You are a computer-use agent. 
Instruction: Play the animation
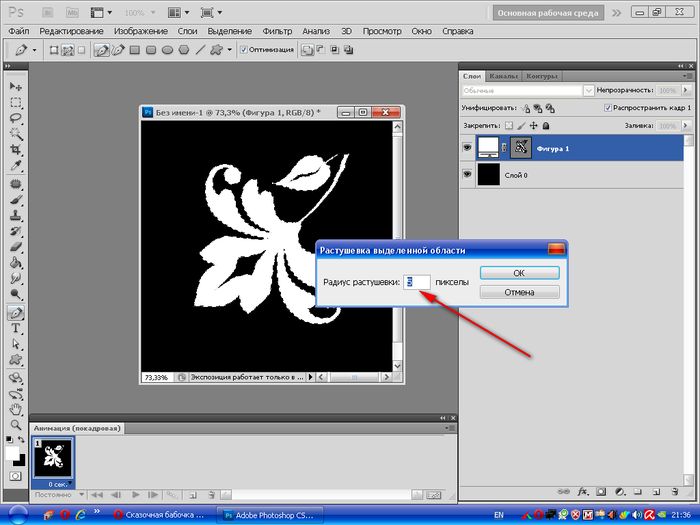(135, 495)
